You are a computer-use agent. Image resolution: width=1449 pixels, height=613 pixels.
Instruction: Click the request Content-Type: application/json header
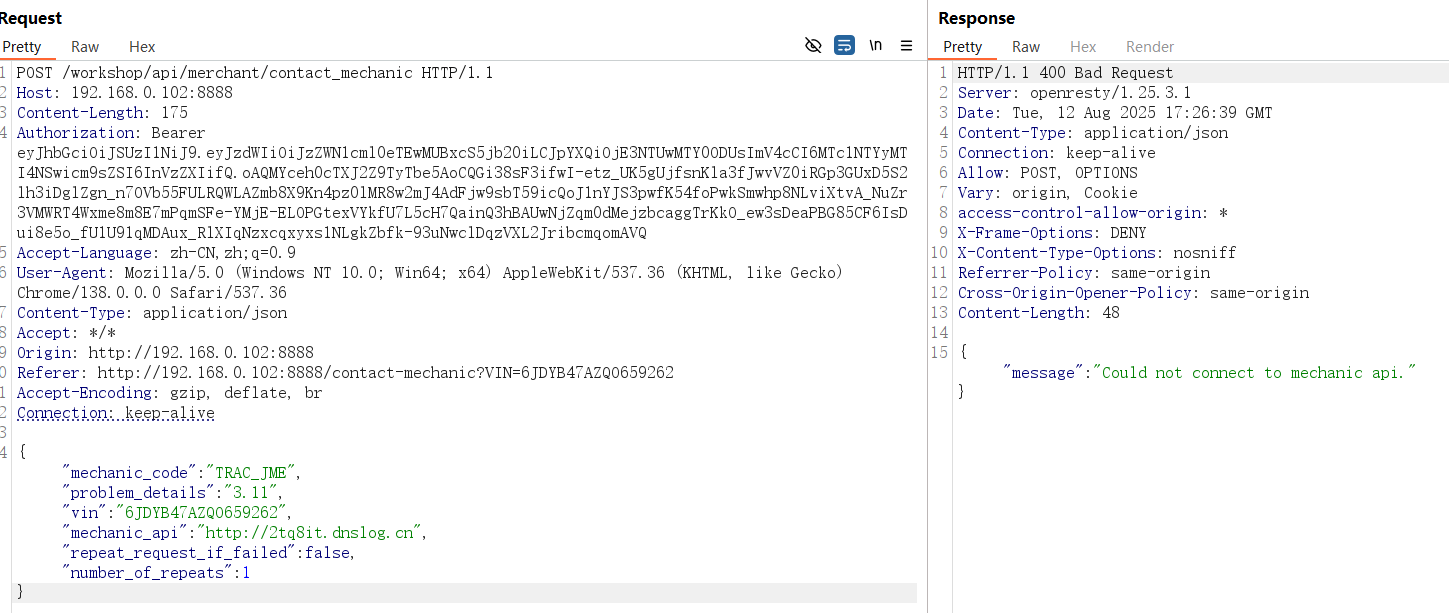coord(152,313)
